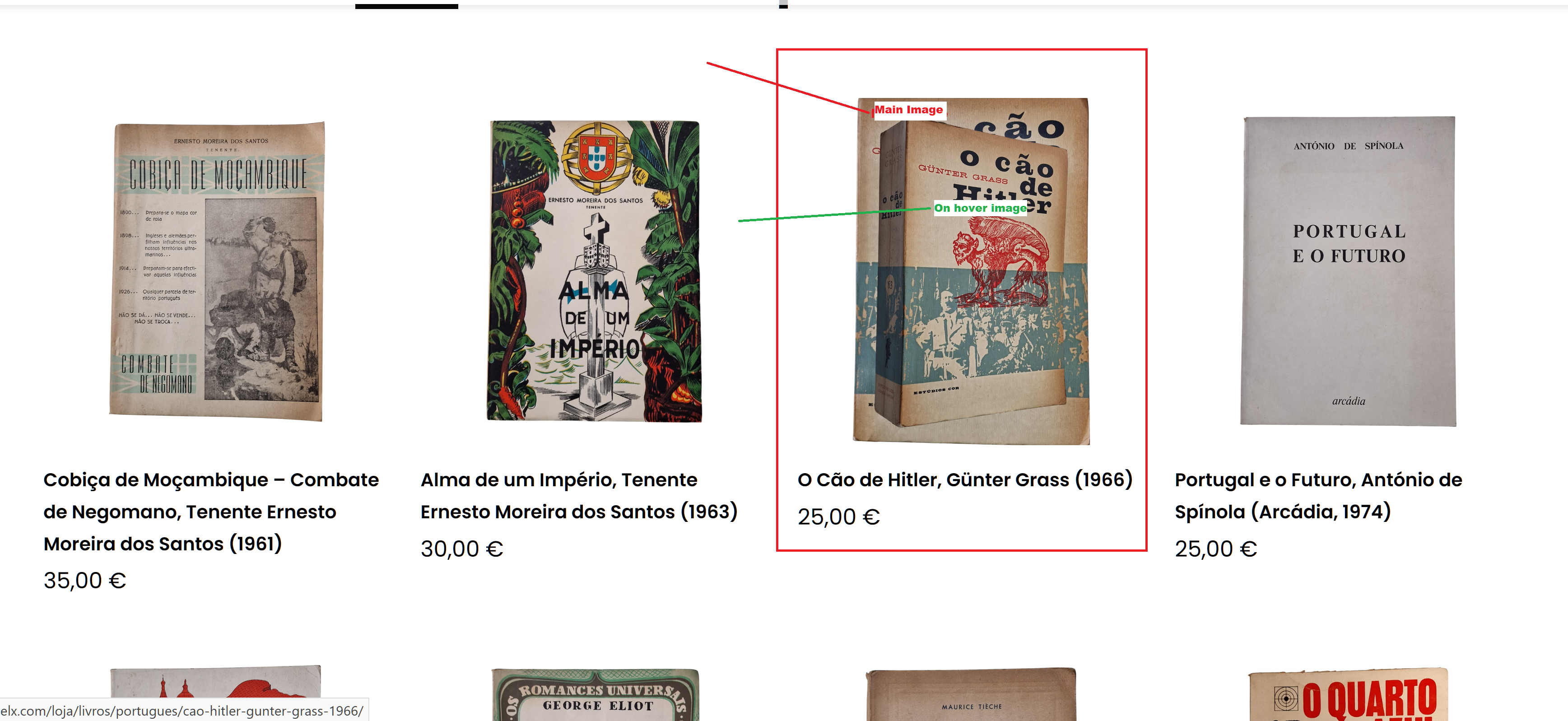Open the 'O Quarto' book thumbnail
Screen dimensions: 1568x721
click(x=1348, y=694)
